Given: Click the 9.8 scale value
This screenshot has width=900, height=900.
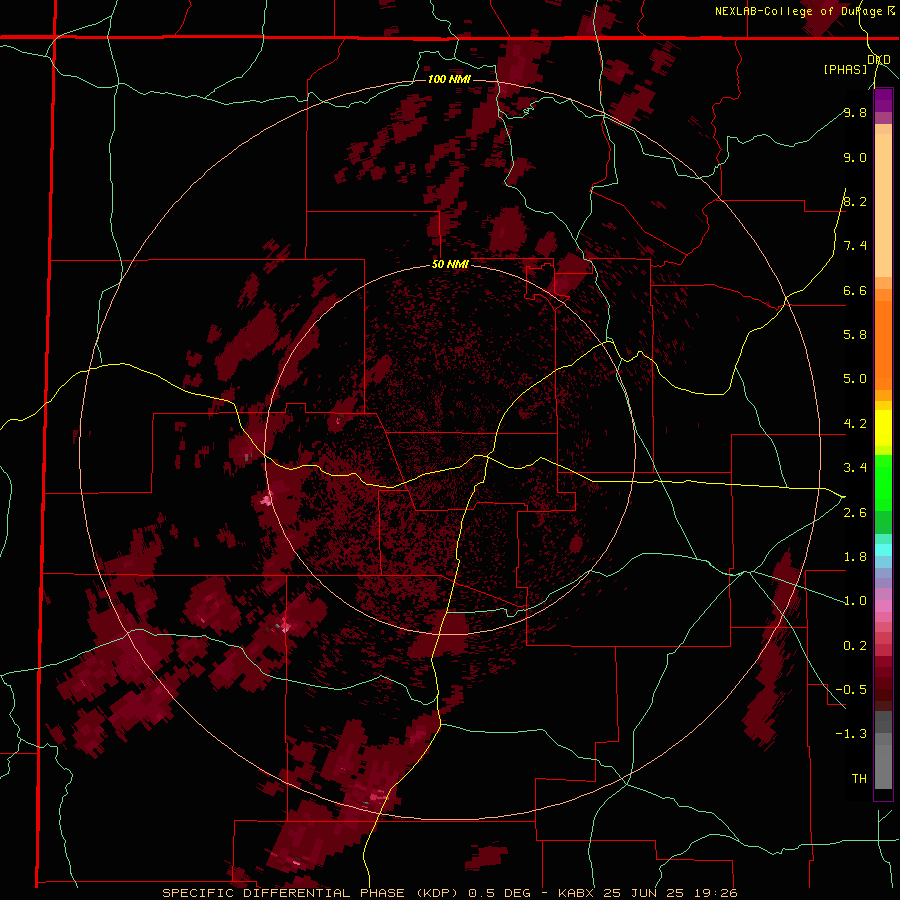Looking at the screenshot, I should 855,112.
